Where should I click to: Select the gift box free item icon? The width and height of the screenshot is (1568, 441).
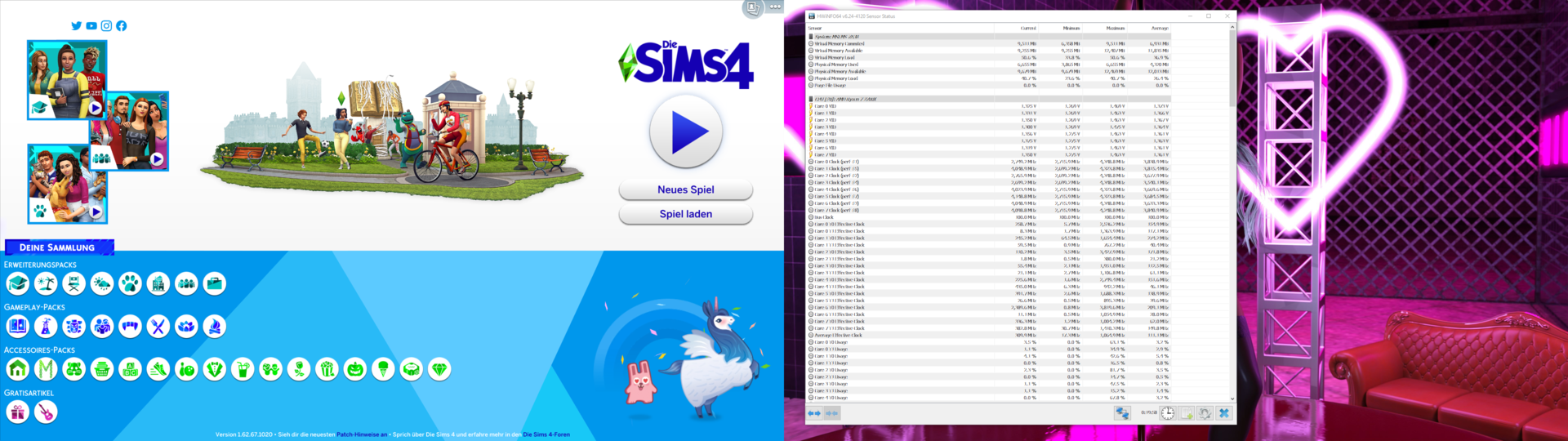pos(18,412)
